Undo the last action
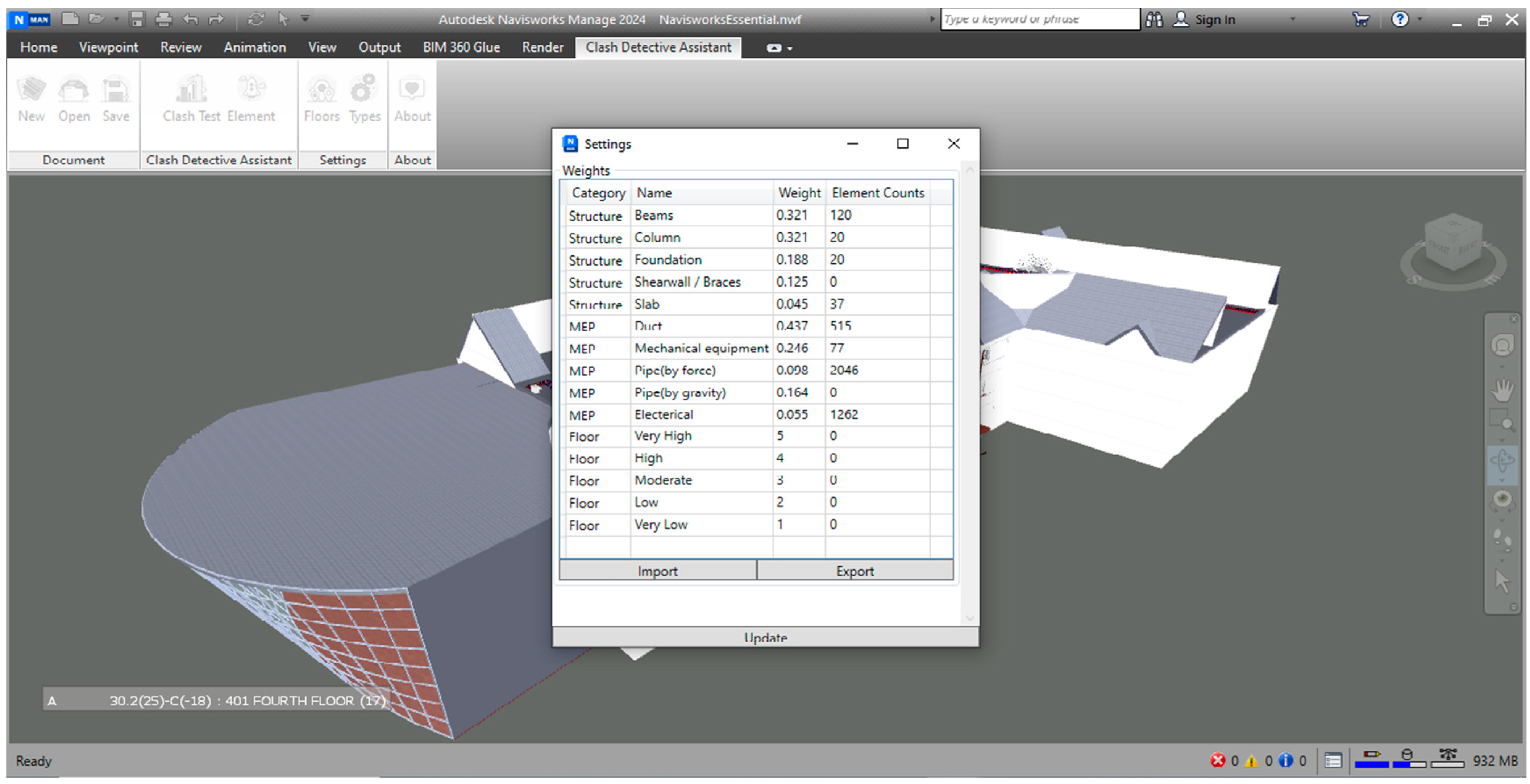The height and width of the screenshot is (784, 1530). point(190,19)
